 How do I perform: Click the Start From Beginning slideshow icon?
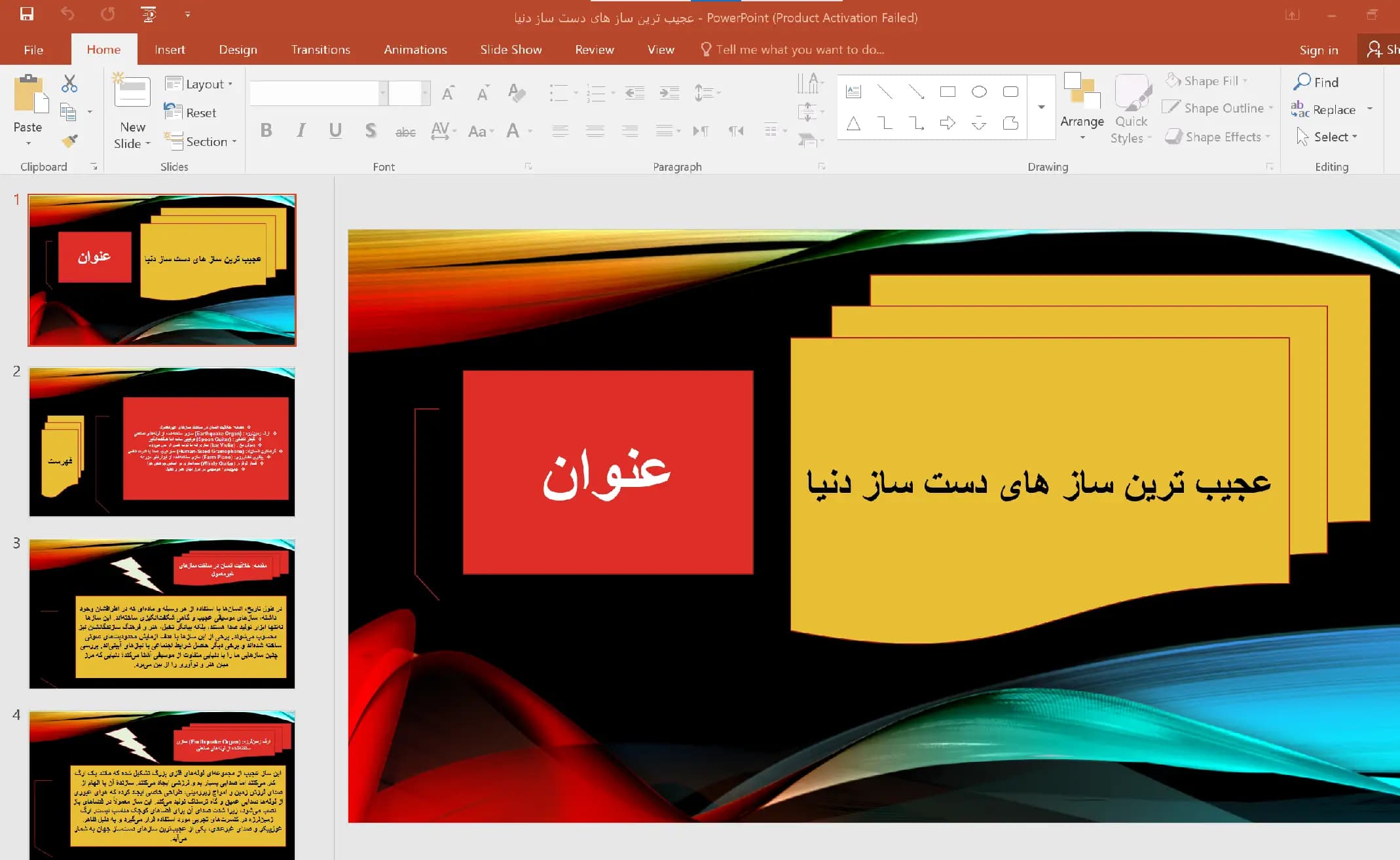coord(149,14)
